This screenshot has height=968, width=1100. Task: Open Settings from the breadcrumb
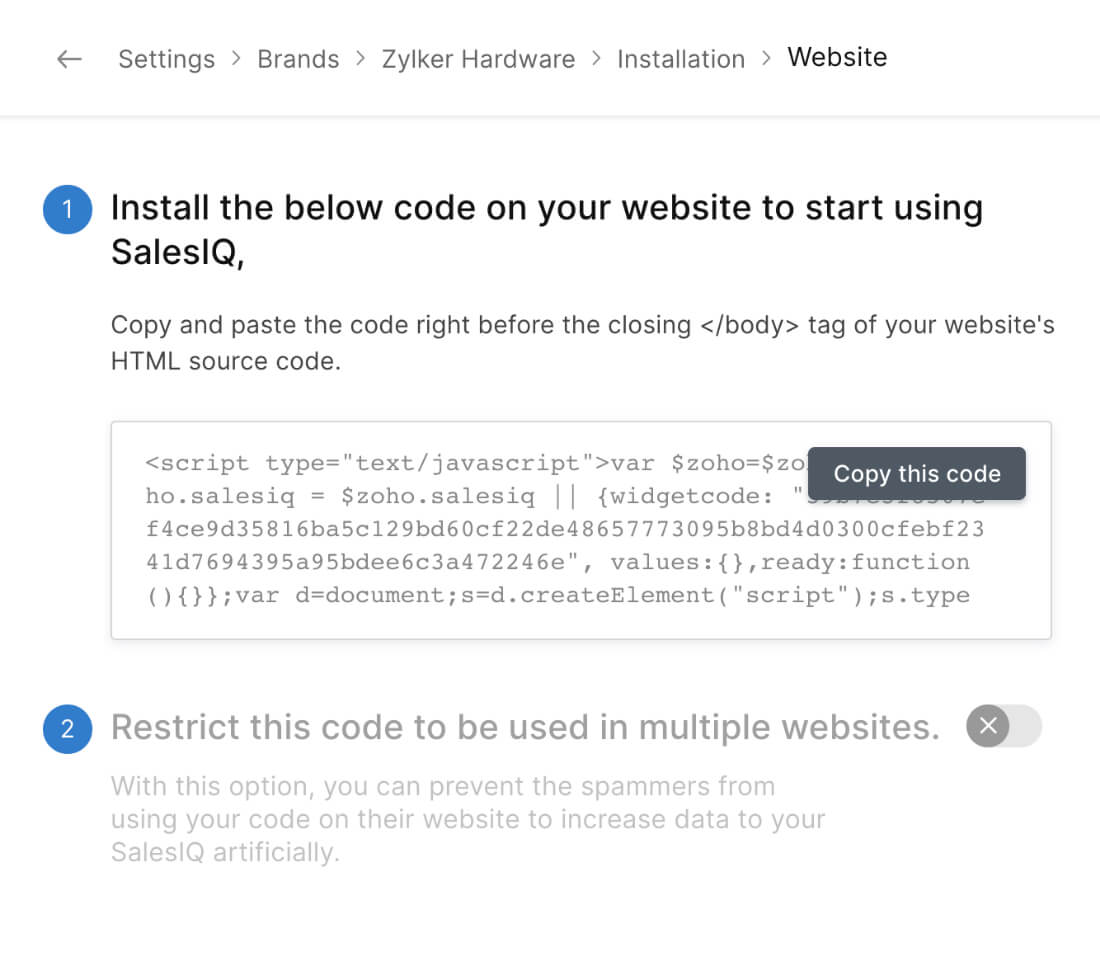(166, 59)
